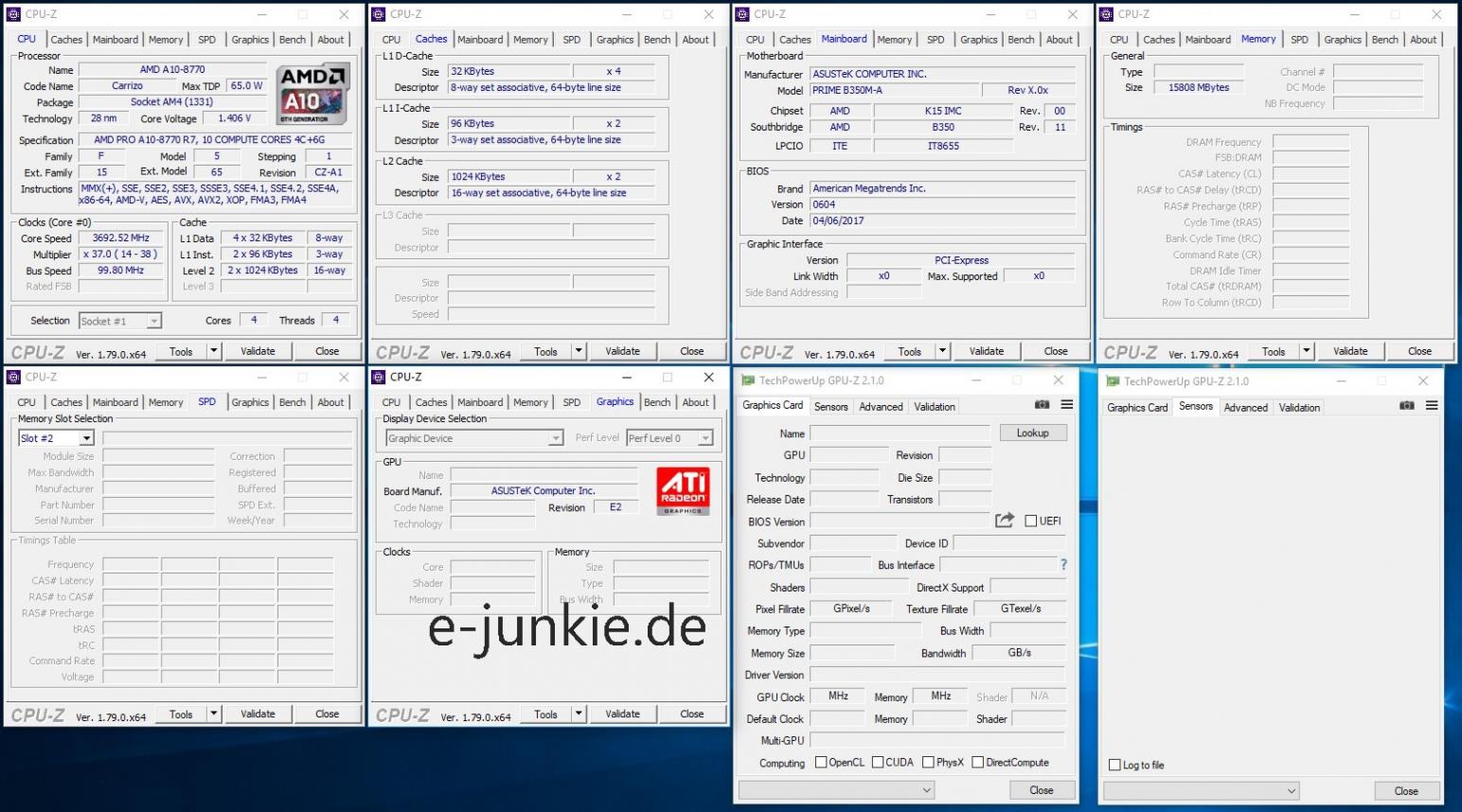Image resolution: width=1462 pixels, height=812 pixels.
Task: Tick the OpenCL computing checkbox
Action: [821, 762]
